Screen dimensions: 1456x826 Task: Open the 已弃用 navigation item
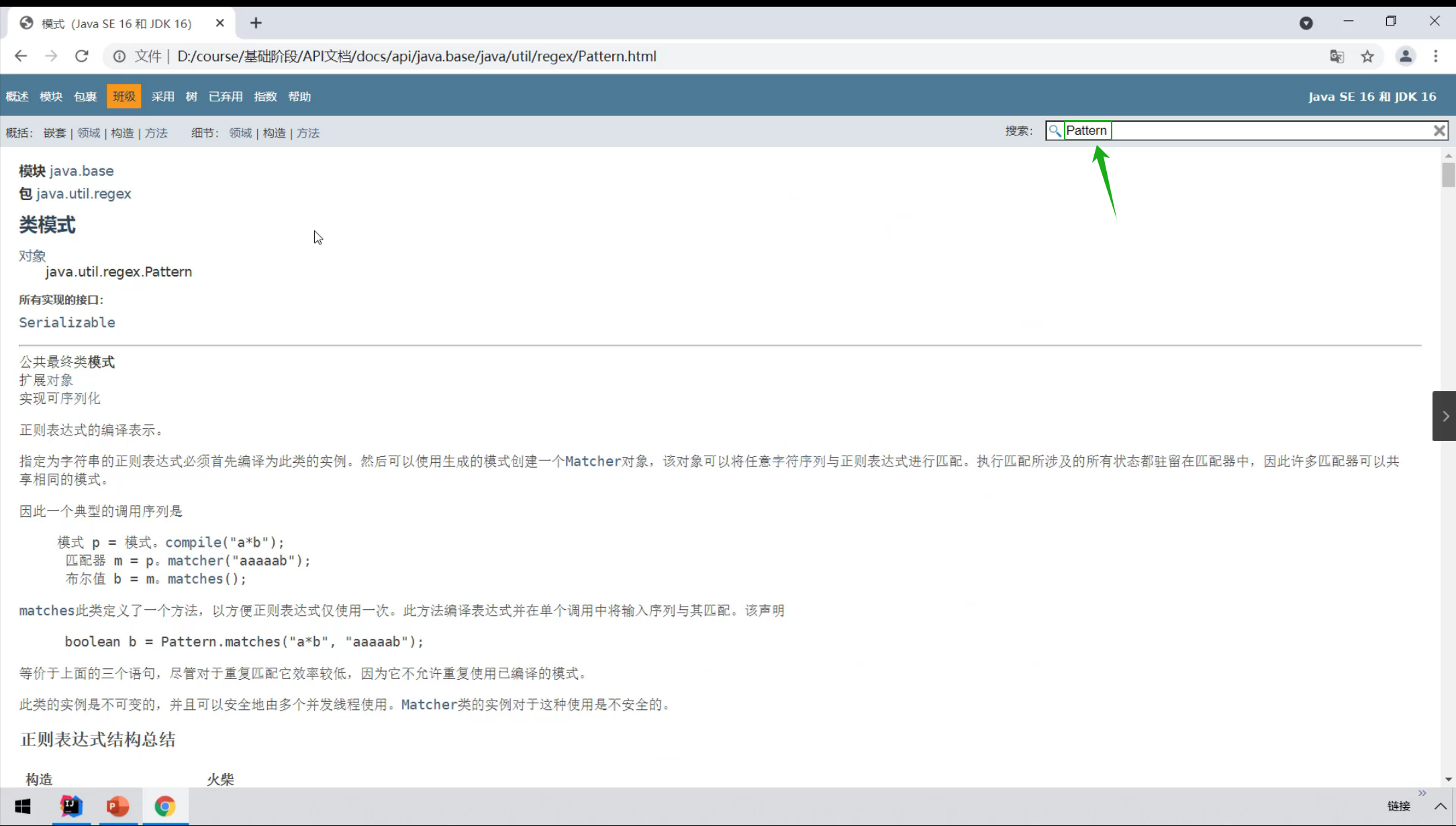226,97
